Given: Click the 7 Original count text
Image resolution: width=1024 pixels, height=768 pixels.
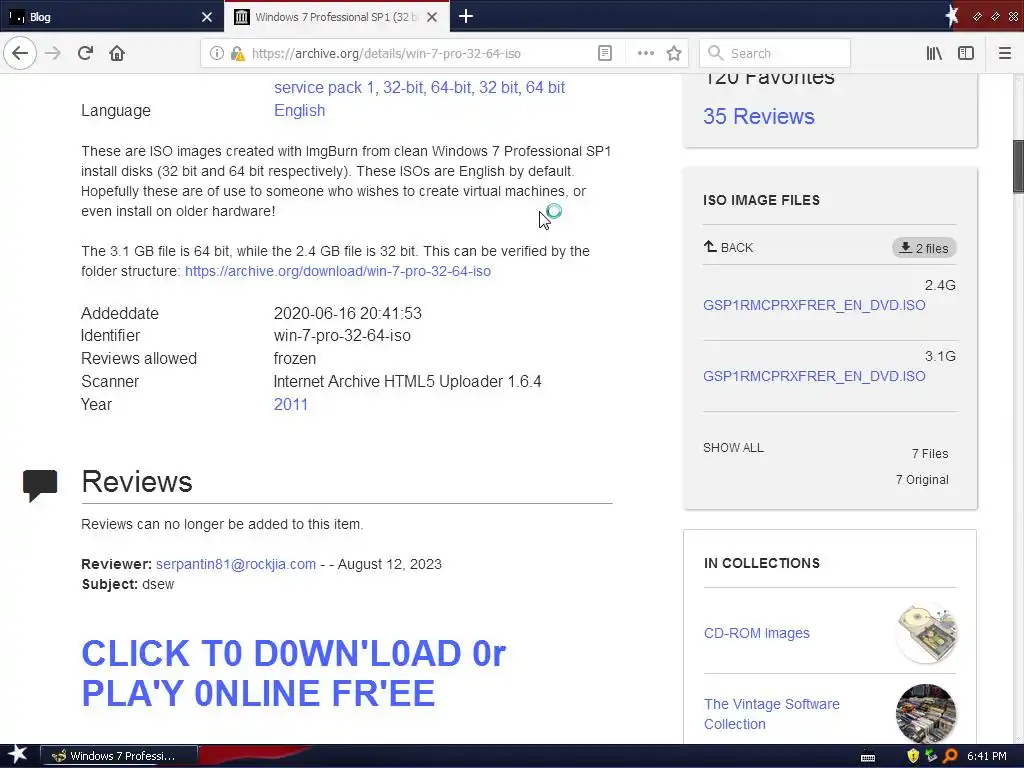Looking at the screenshot, I should coord(922,479).
